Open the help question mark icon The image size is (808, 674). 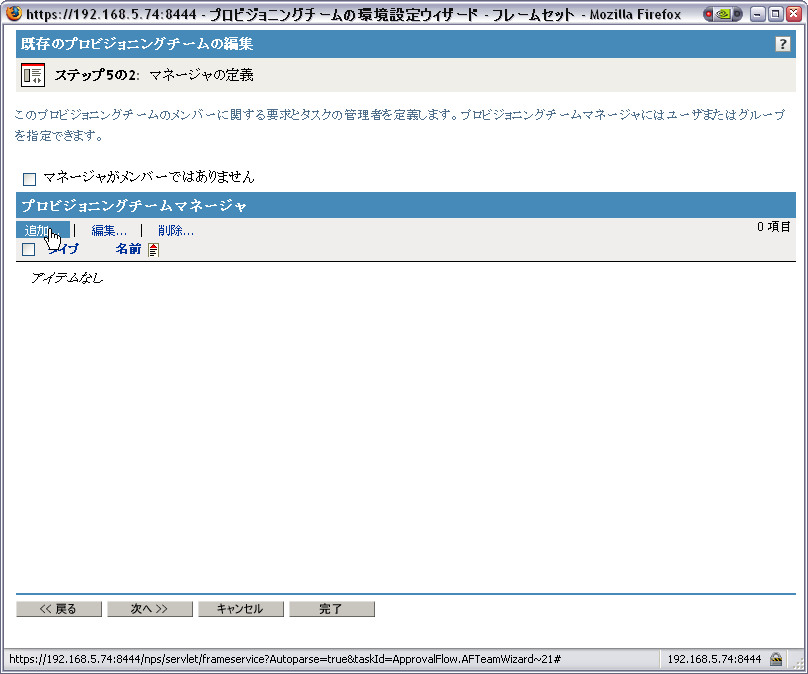(x=782, y=44)
